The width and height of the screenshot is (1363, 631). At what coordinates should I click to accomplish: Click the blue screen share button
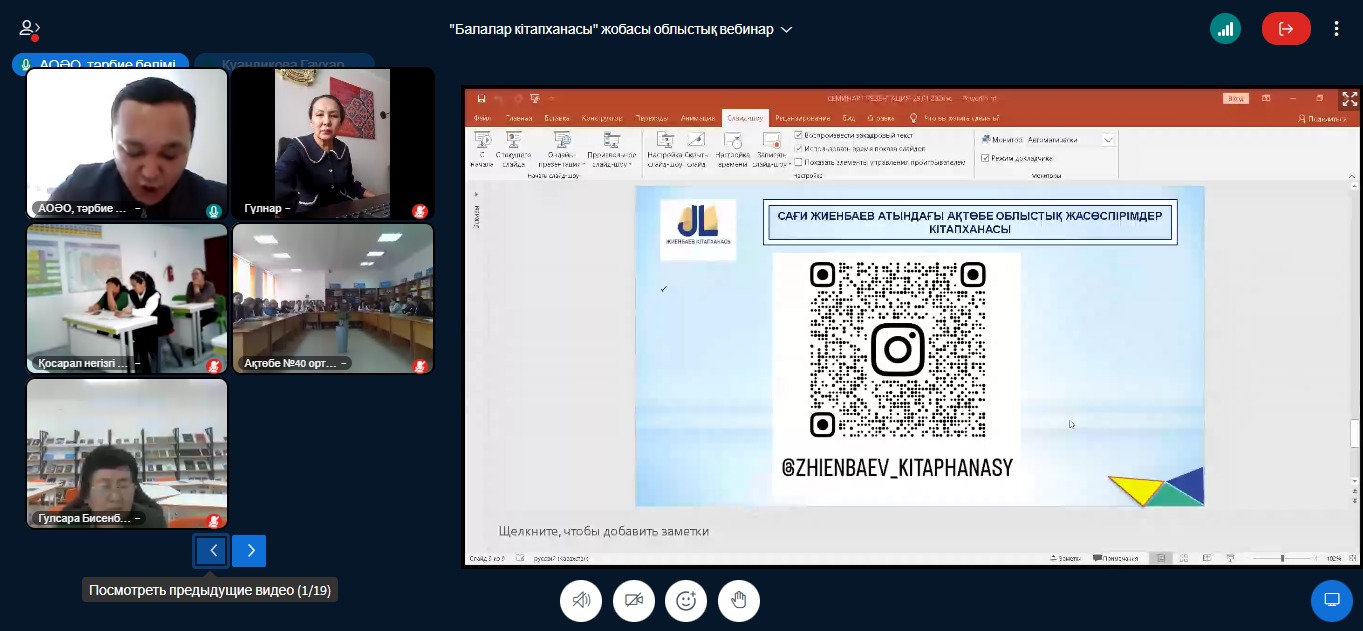pyautogui.click(x=1331, y=600)
